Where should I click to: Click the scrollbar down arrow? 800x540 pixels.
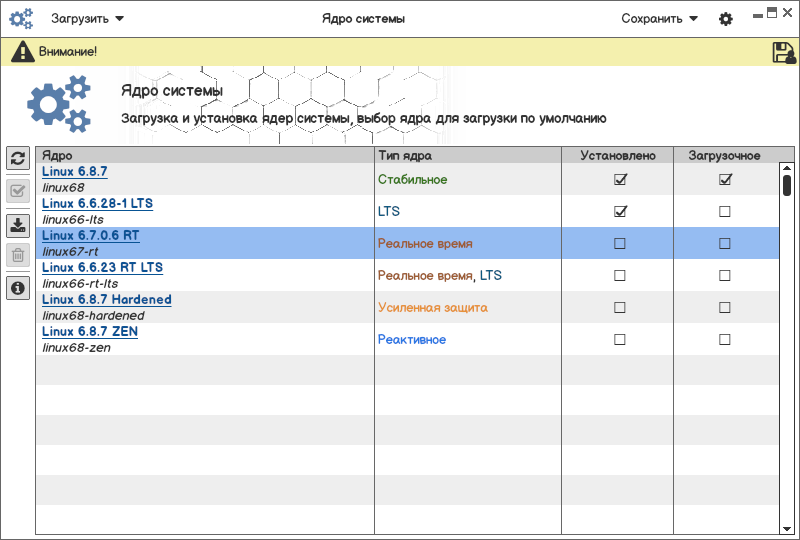[x=787, y=526]
